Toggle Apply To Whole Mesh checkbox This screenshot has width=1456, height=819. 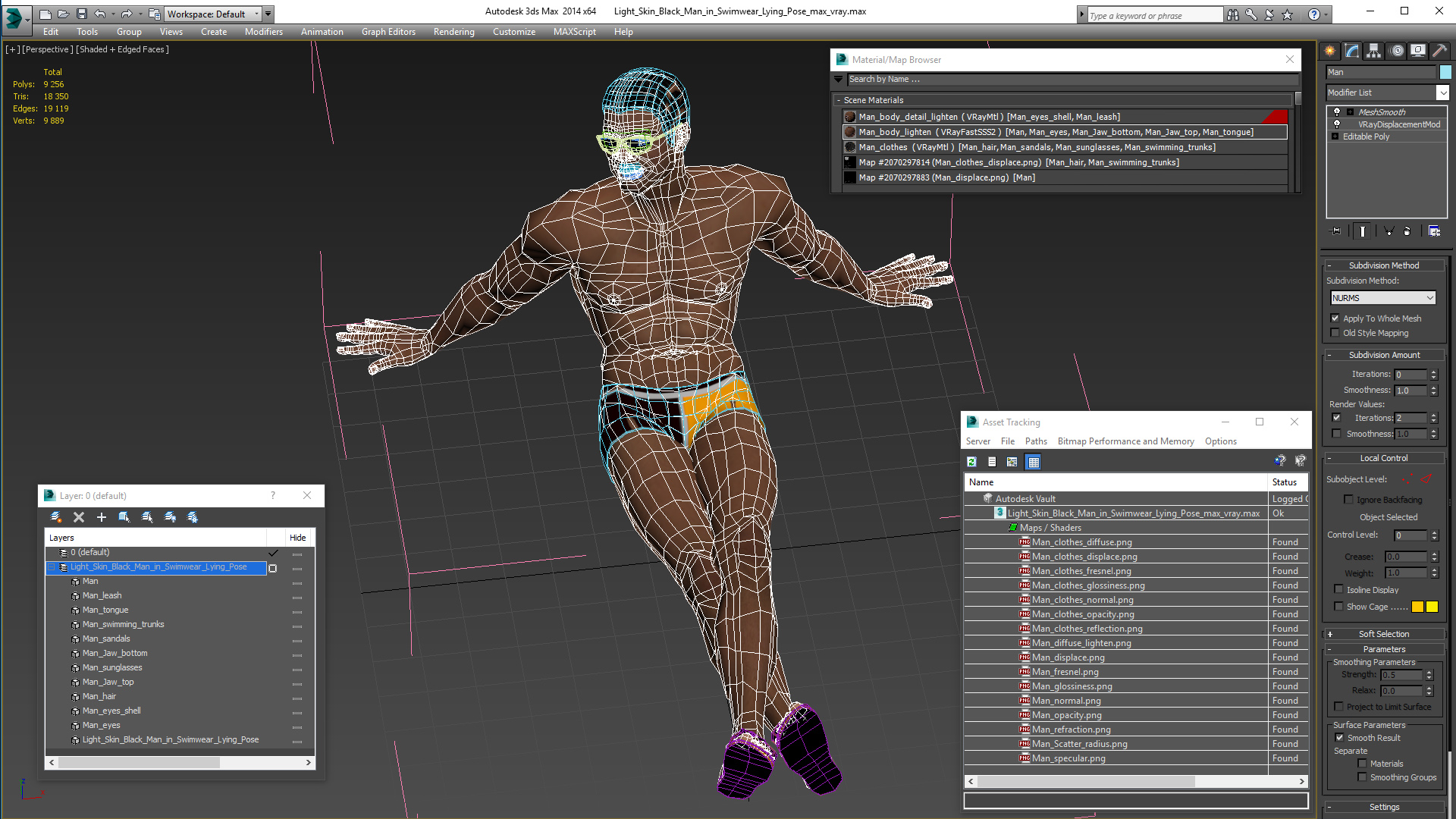pos(1335,318)
